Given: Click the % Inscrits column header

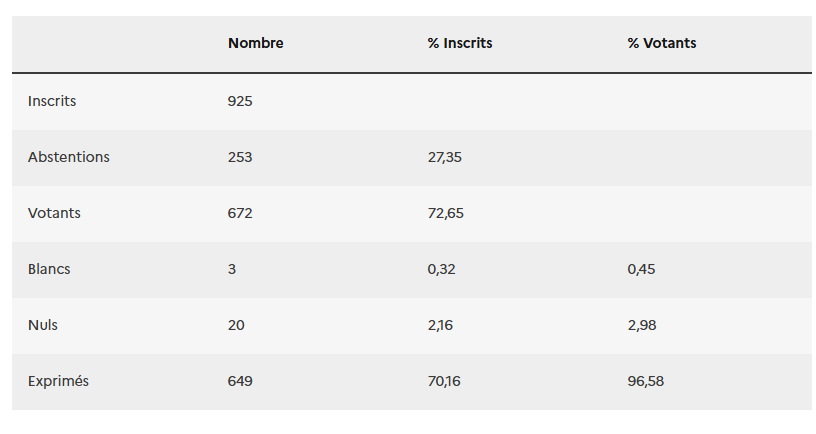Looking at the screenshot, I should point(460,43).
